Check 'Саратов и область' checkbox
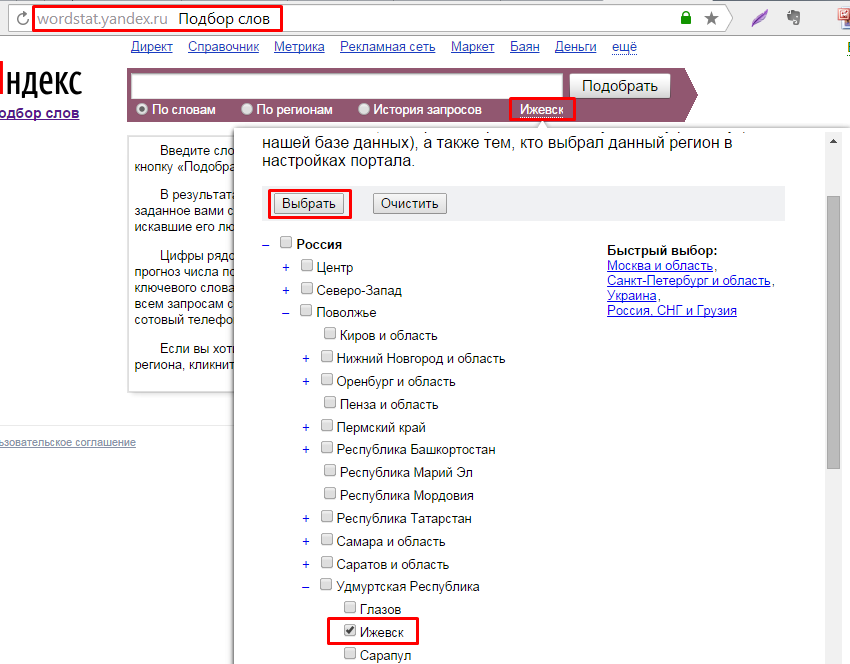The image size is (850, 664). point(326,563)
